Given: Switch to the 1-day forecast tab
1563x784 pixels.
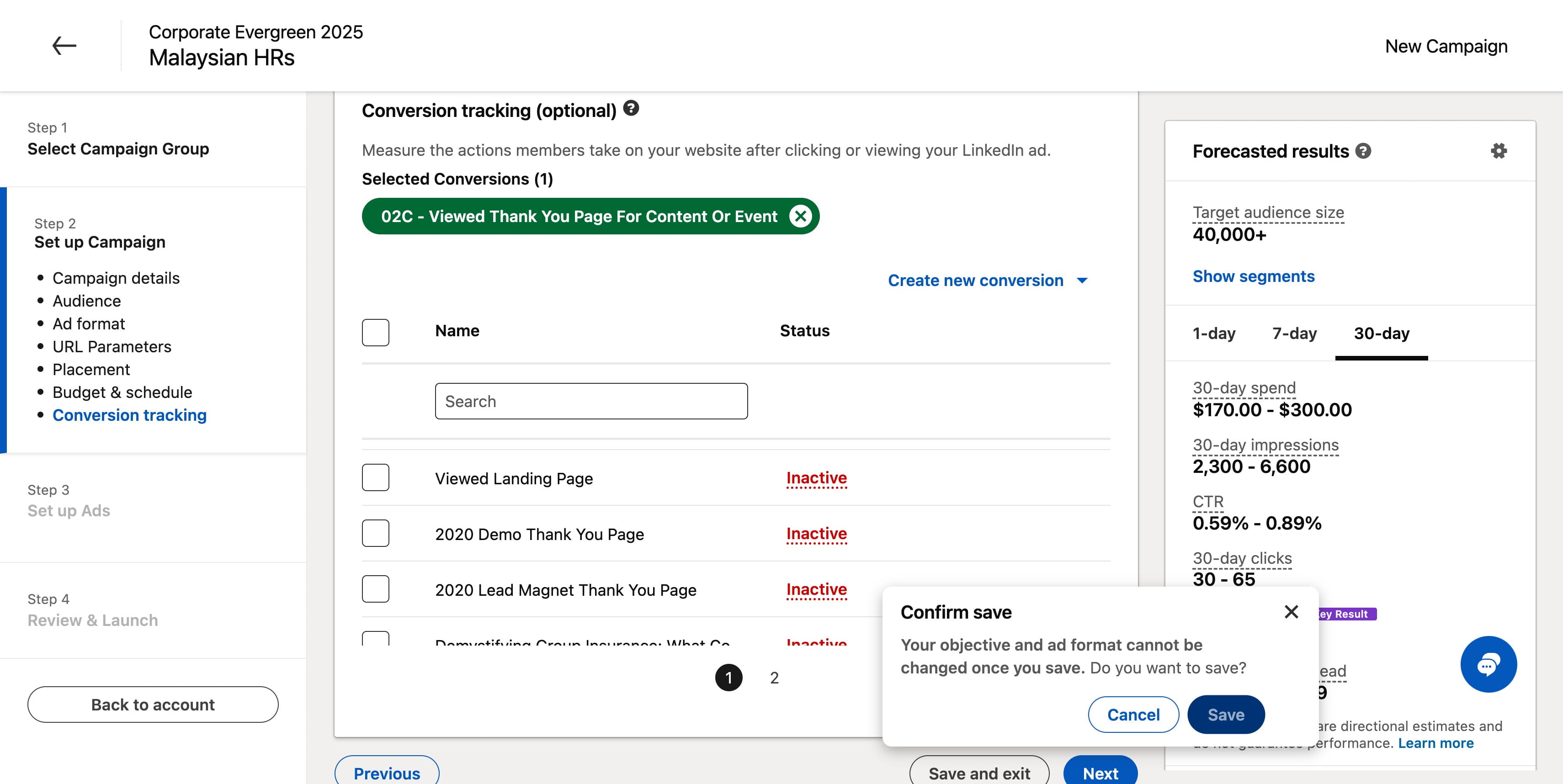Looking at the screenshot, I should coord(1214,334).
